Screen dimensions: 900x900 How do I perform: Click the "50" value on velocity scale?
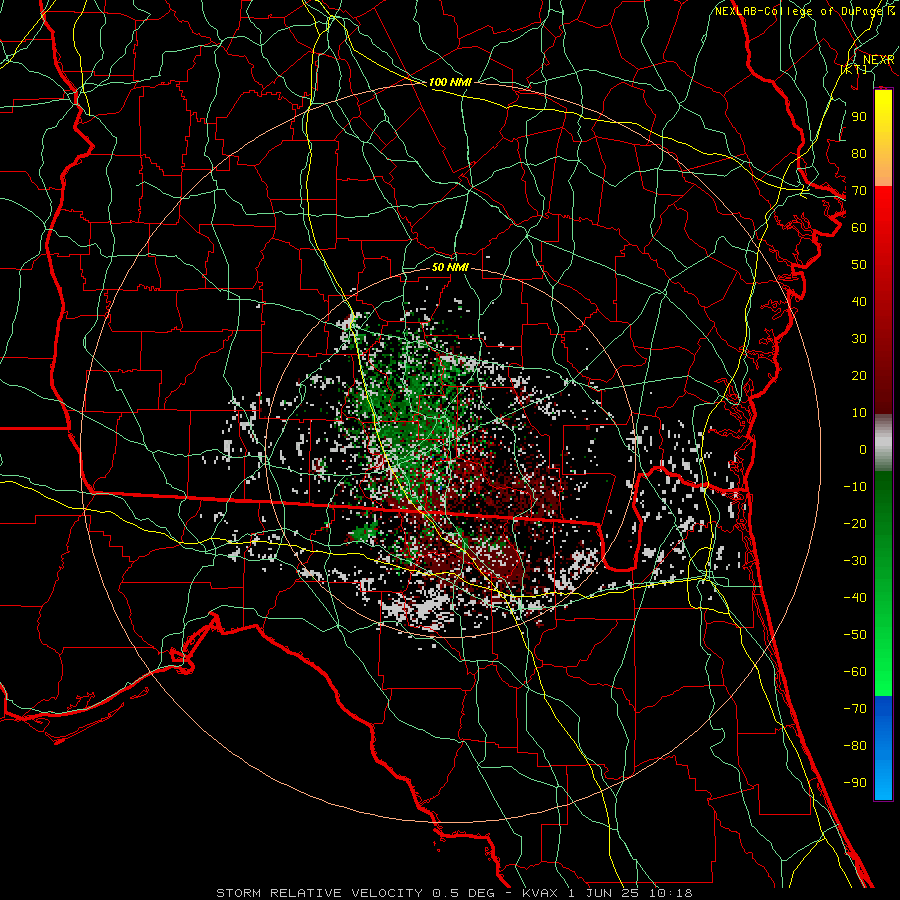pyautogui.click(x=859, y=265)
